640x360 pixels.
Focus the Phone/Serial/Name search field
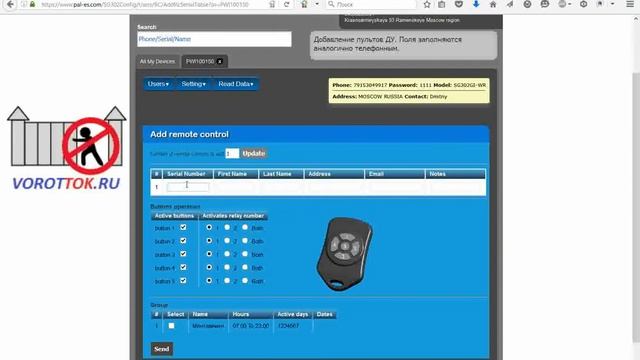214,39
